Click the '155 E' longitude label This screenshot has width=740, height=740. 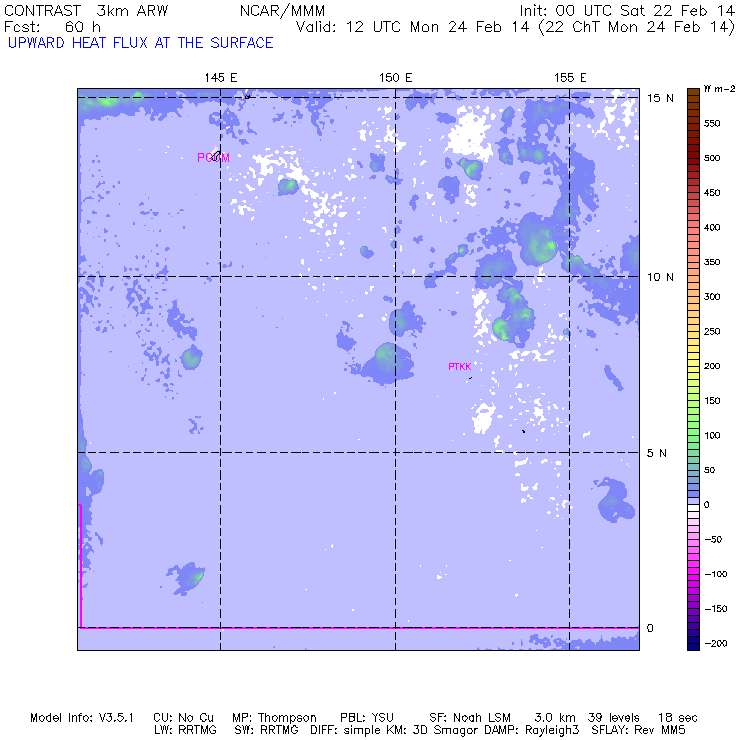(x=570, y=78)
